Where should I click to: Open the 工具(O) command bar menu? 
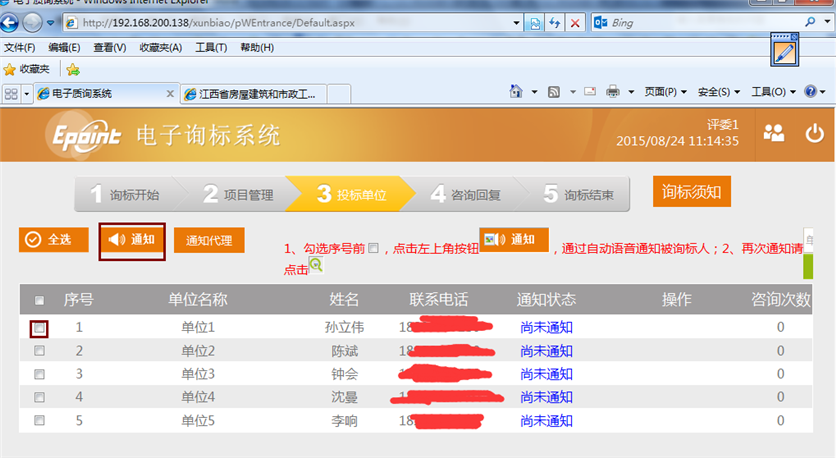774,92
